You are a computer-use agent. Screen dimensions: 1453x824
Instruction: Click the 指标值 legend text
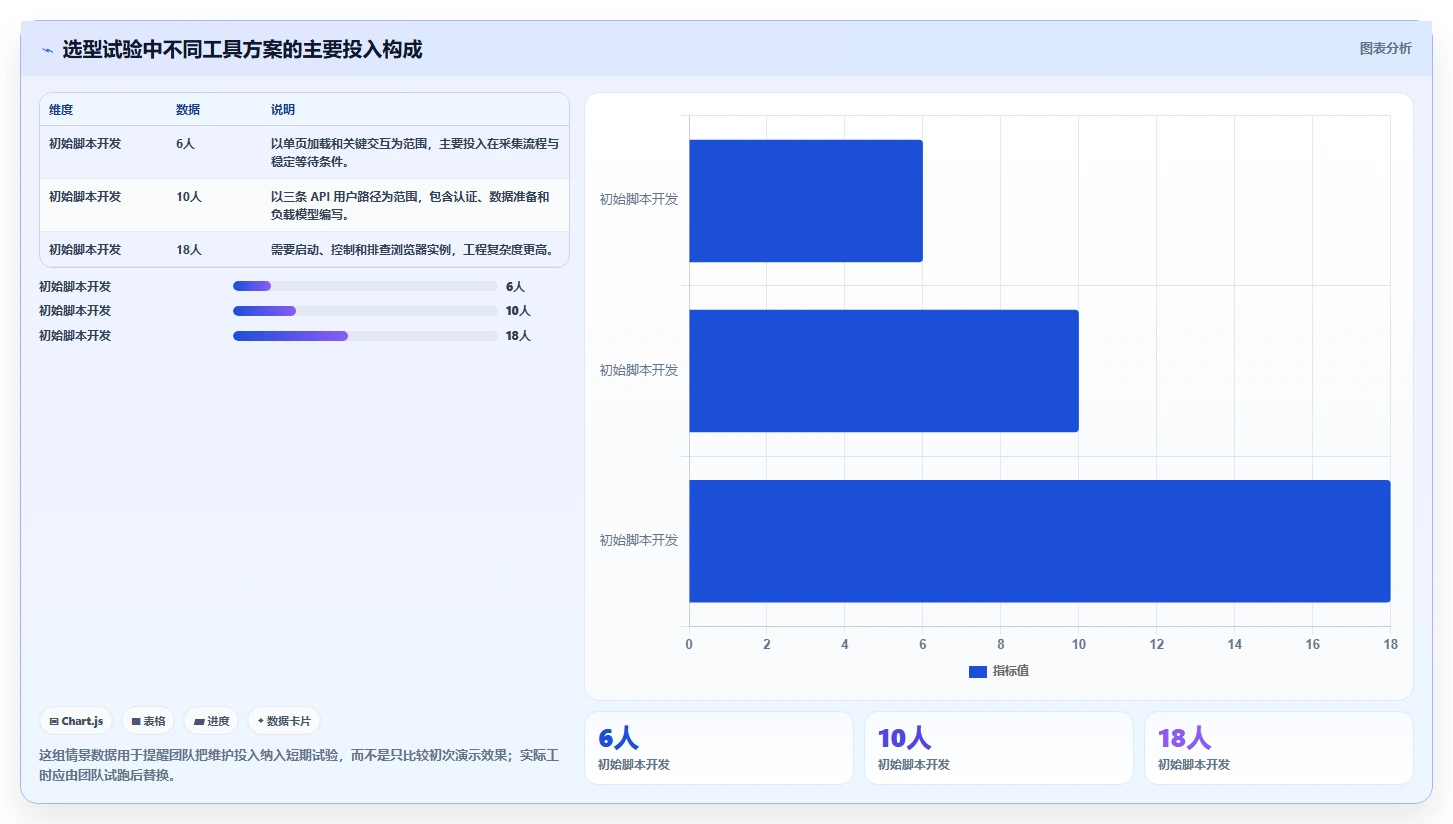point(1011,671)
